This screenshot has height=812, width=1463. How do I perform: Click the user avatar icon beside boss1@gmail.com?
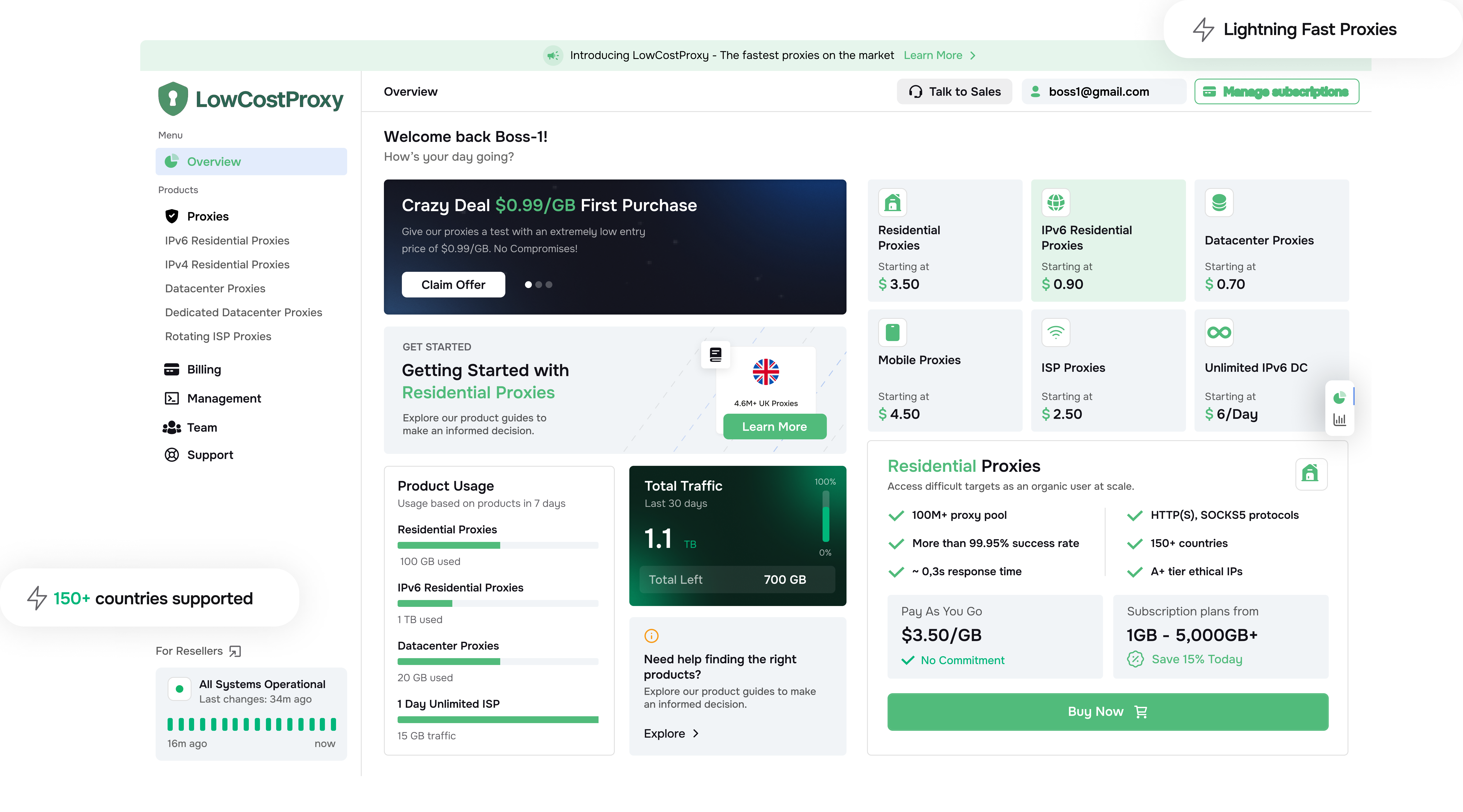[x=1035, y=91]
